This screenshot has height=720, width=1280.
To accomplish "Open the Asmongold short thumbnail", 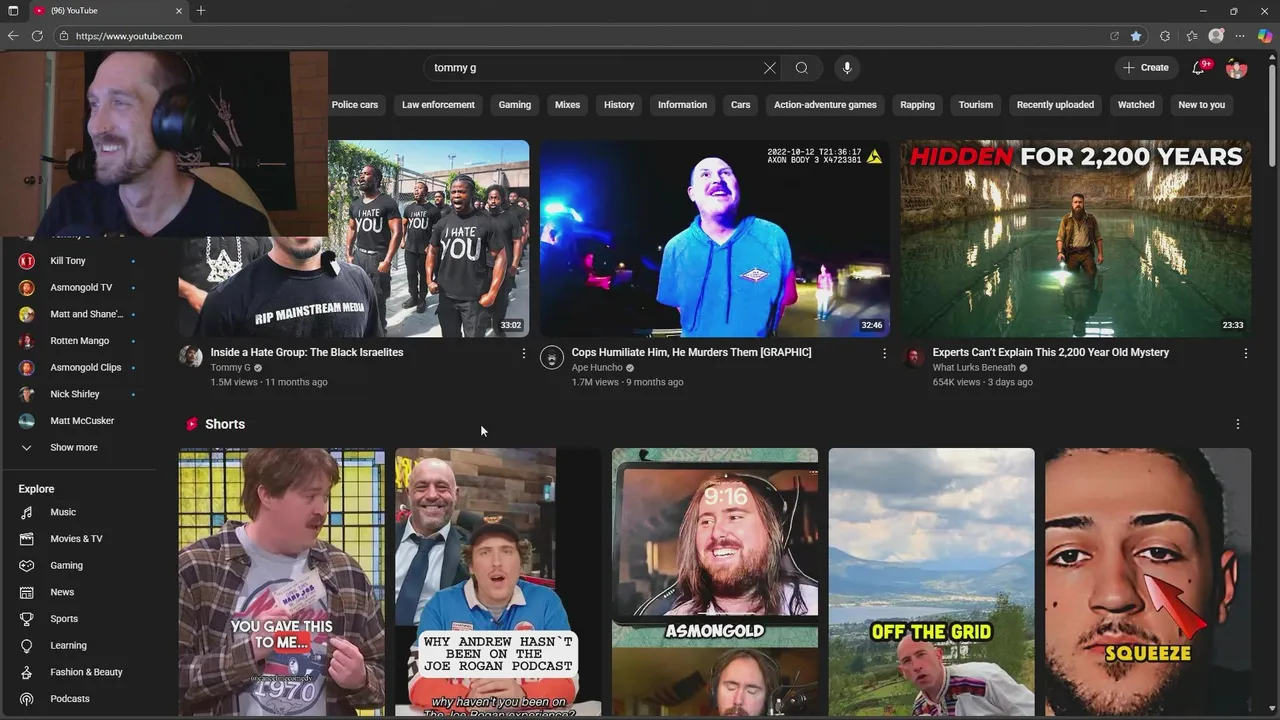I will pyautogui.click(x=715, y=583).
